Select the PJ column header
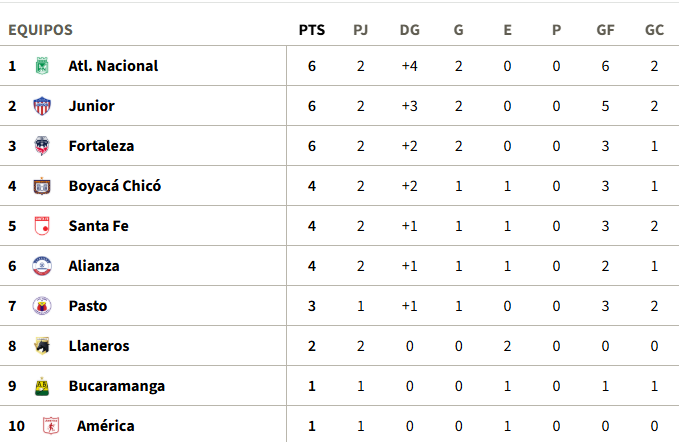Screen dimensions: 679x442 click(361, 30)
